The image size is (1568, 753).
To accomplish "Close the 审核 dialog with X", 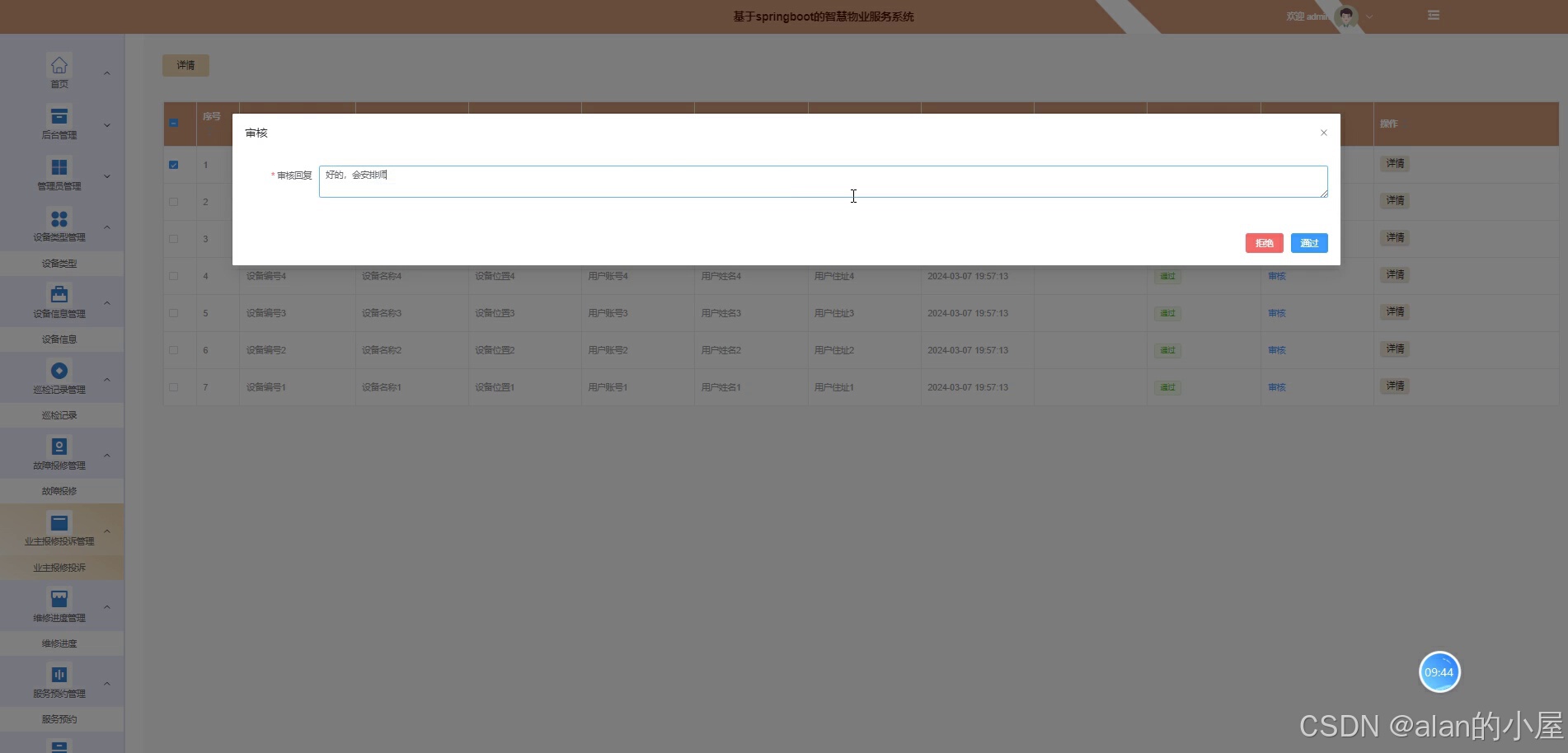I will pos(1324,133).
